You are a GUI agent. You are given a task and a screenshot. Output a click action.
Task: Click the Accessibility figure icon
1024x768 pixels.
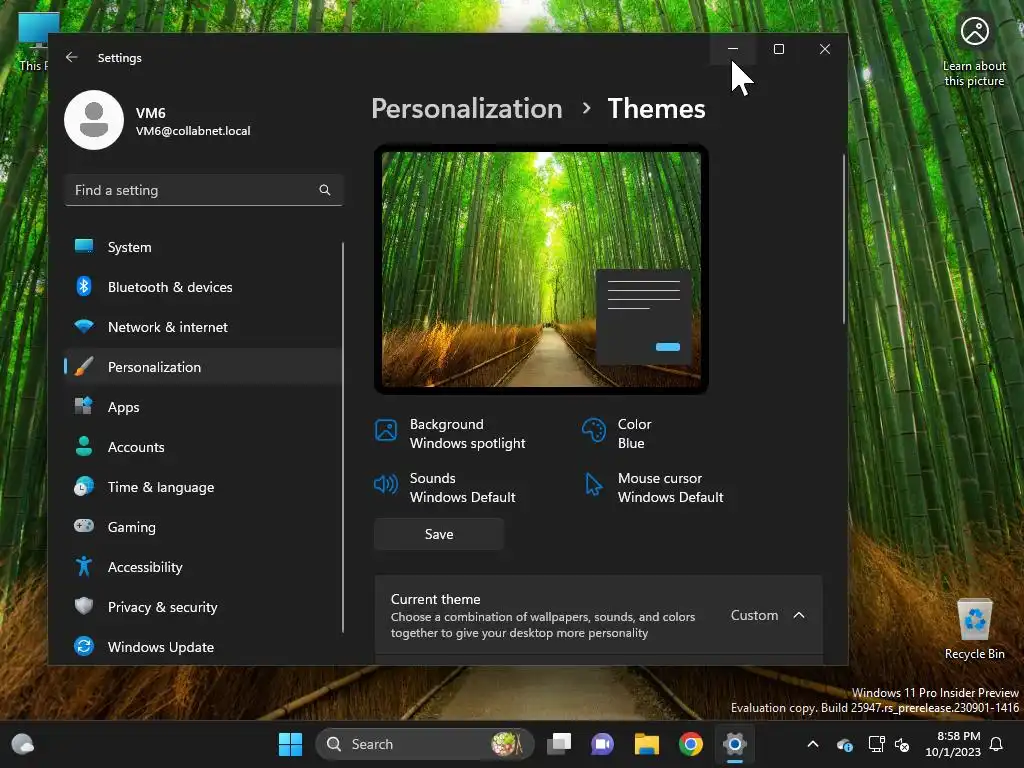84,566
